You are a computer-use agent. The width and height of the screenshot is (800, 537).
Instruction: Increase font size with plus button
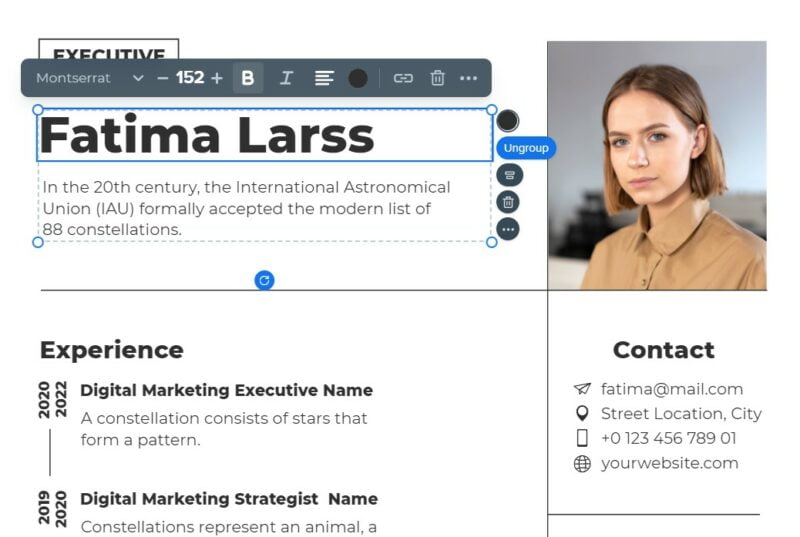(x=217, y=78)
